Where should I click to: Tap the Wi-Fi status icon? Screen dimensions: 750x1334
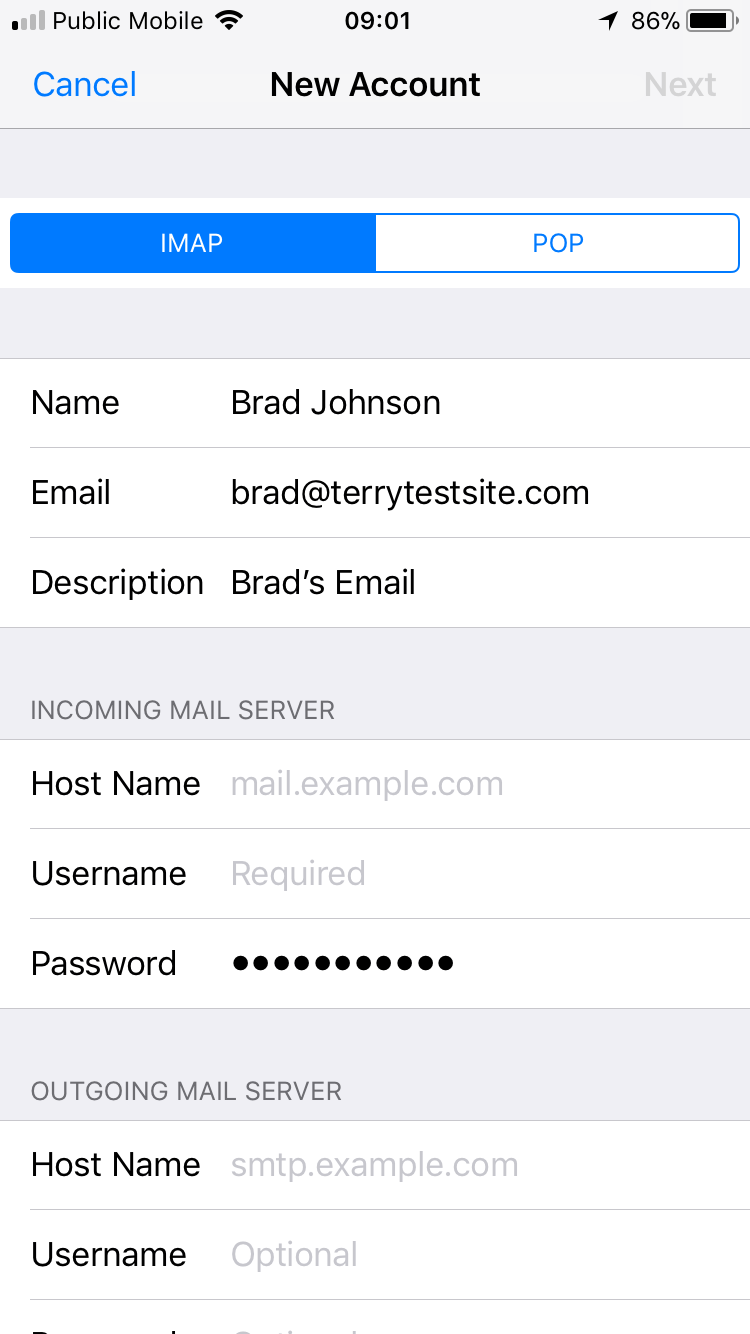(x=230, y=21)
